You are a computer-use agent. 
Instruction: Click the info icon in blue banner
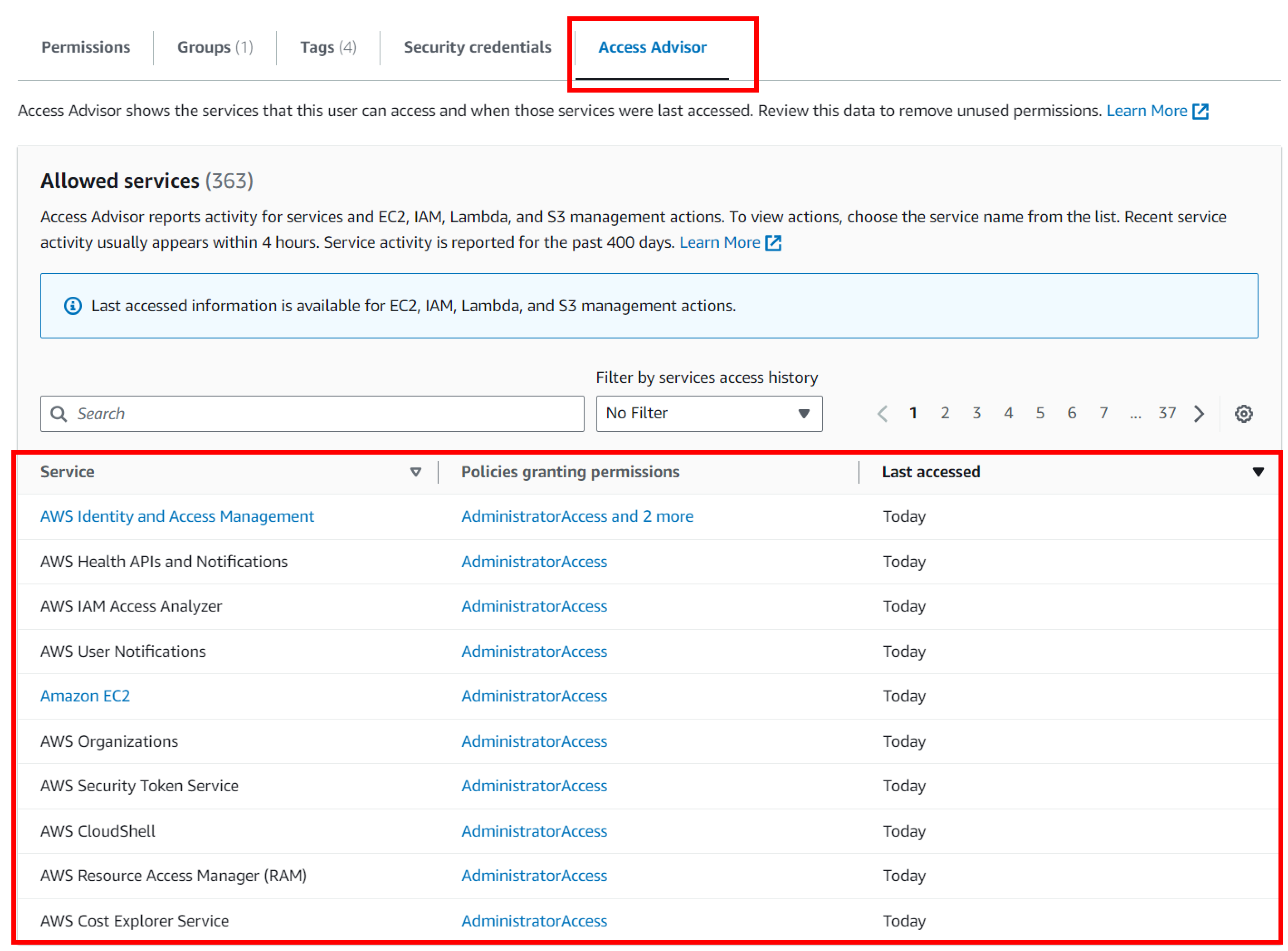73,306
